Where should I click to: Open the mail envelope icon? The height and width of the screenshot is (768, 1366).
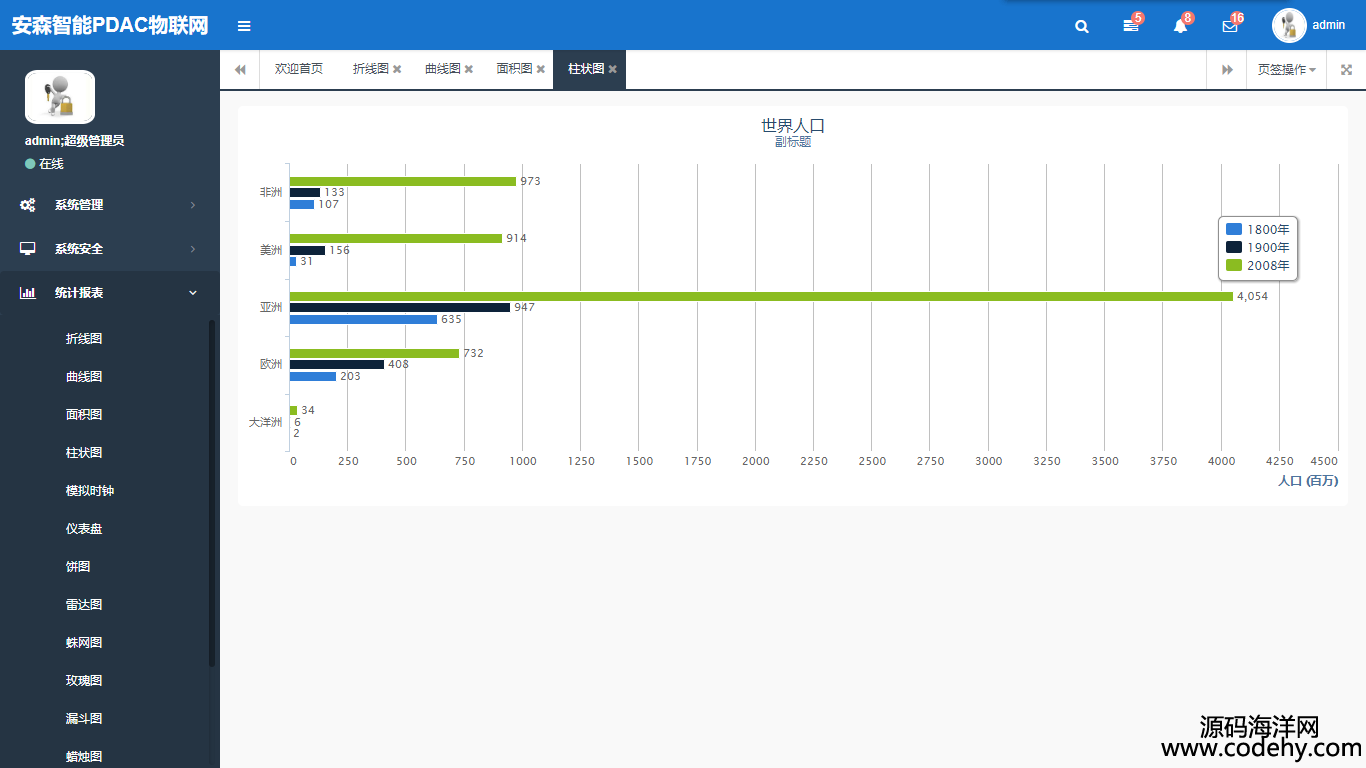[x=1229, y=27]
